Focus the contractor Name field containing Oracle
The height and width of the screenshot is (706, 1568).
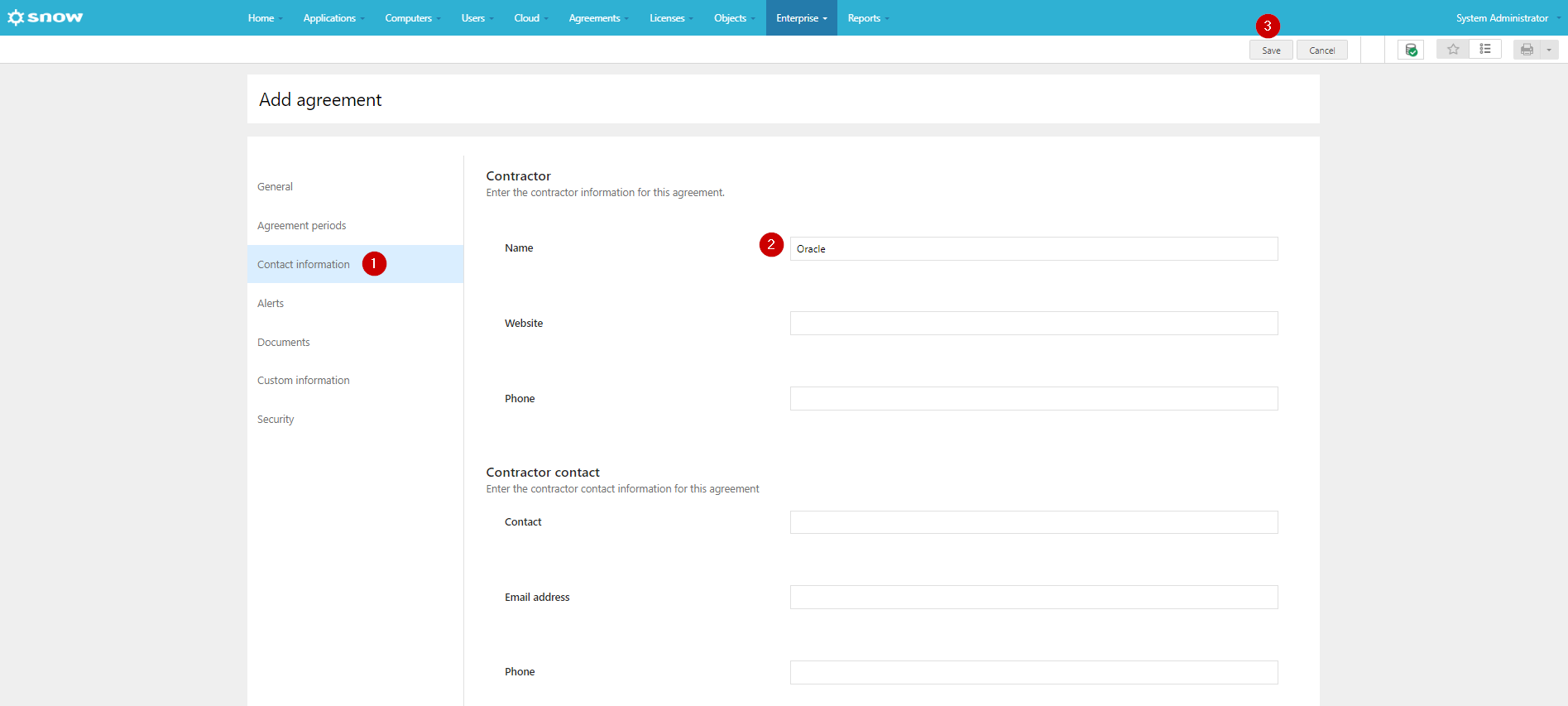pos(1033,249)
